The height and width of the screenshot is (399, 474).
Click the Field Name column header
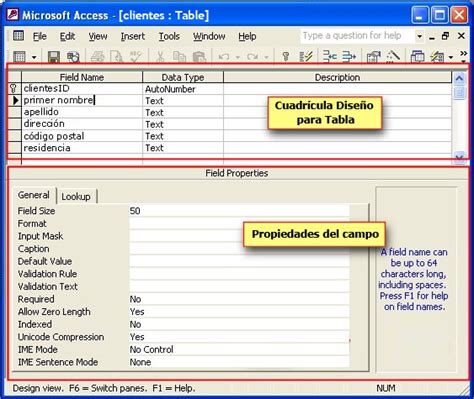tap(82, 77)
